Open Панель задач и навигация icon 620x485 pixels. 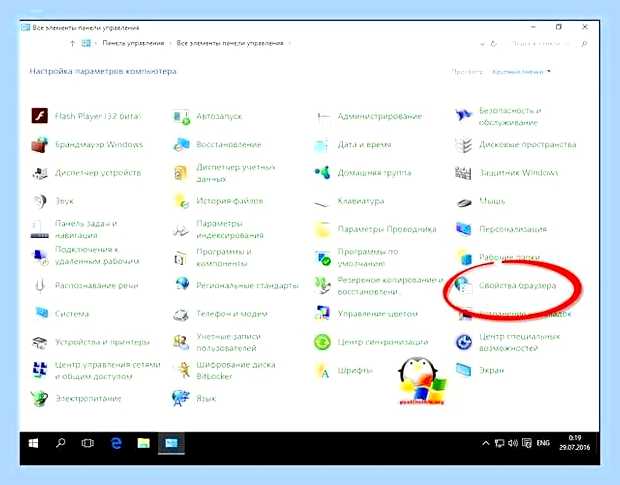(x=40, y=229)
